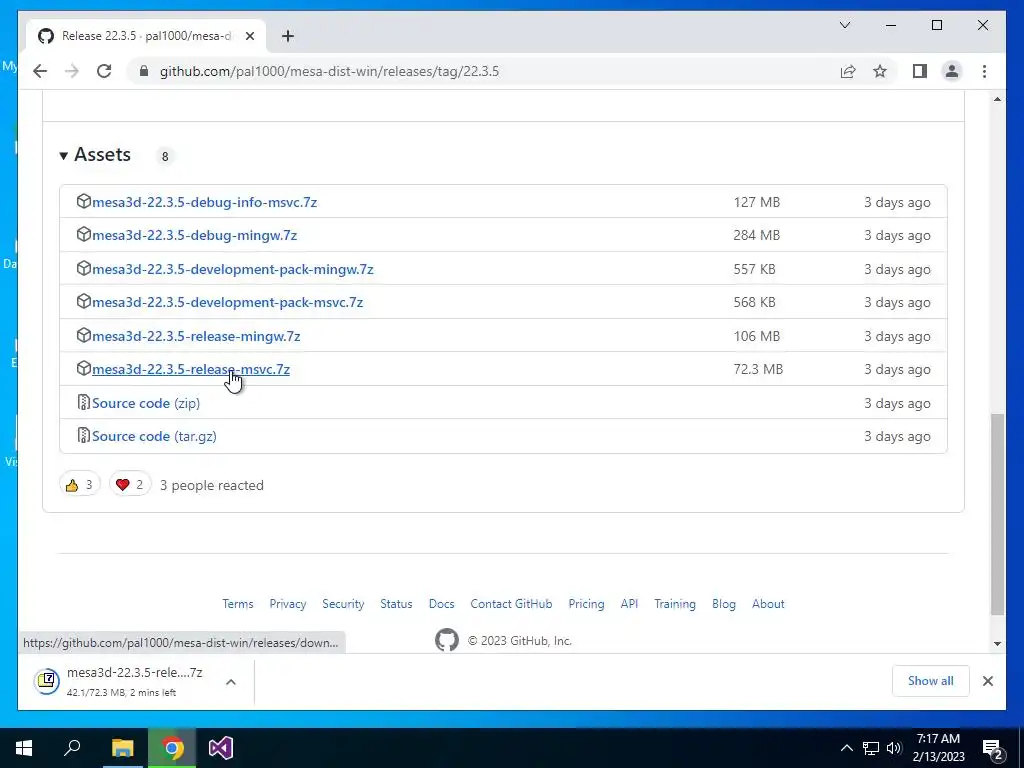Open the Status footer link
1024x768 pixels.
point(396,604)
